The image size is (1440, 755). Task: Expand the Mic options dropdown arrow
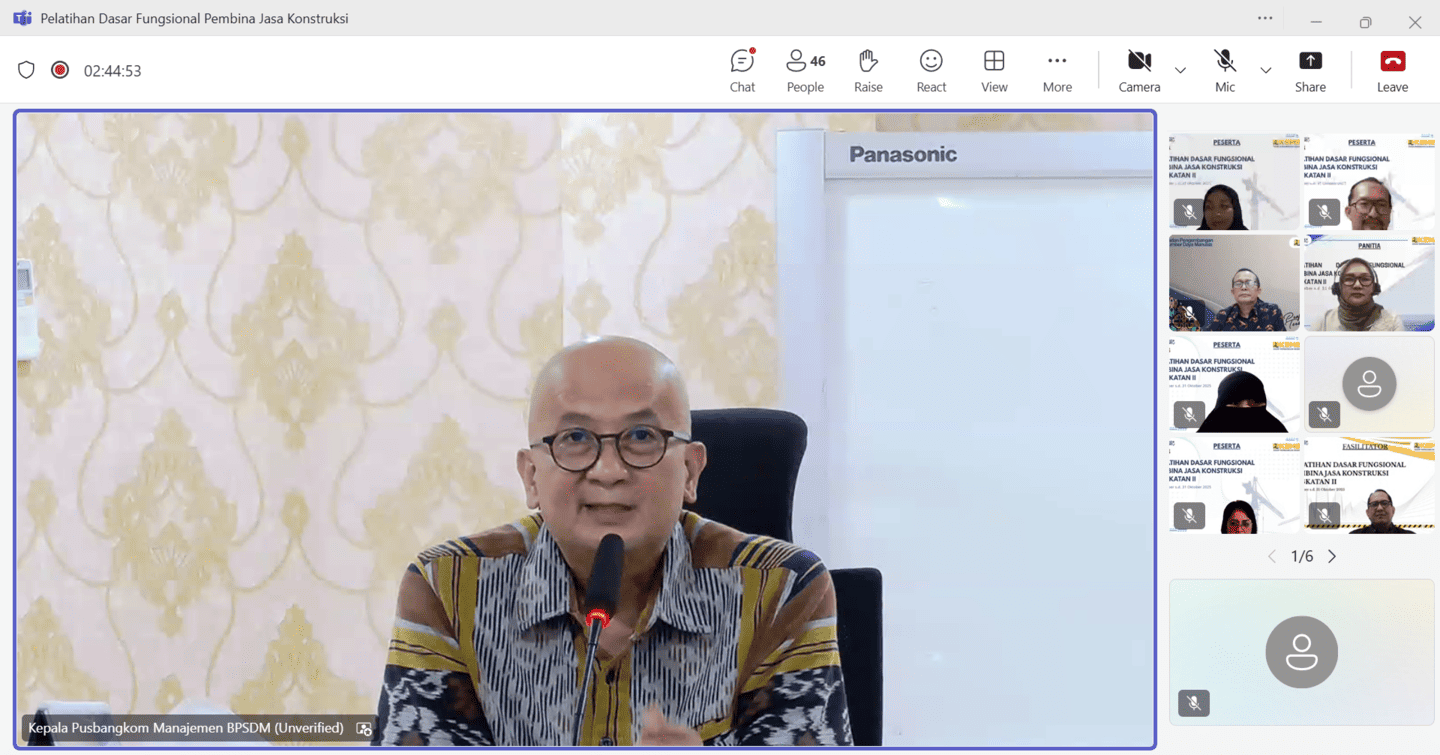coord(1266,71)
